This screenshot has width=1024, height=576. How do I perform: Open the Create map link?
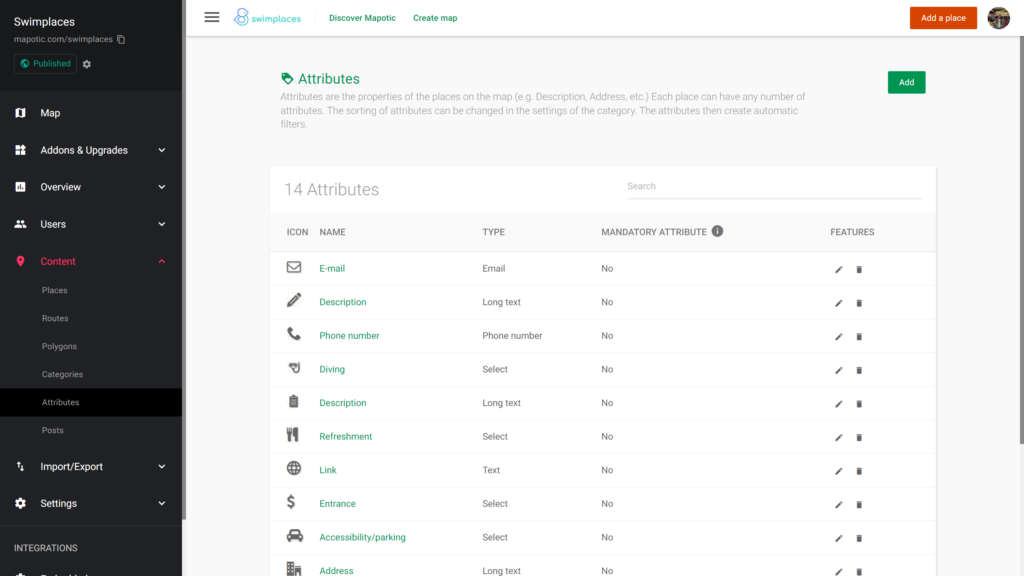point(435,18)
